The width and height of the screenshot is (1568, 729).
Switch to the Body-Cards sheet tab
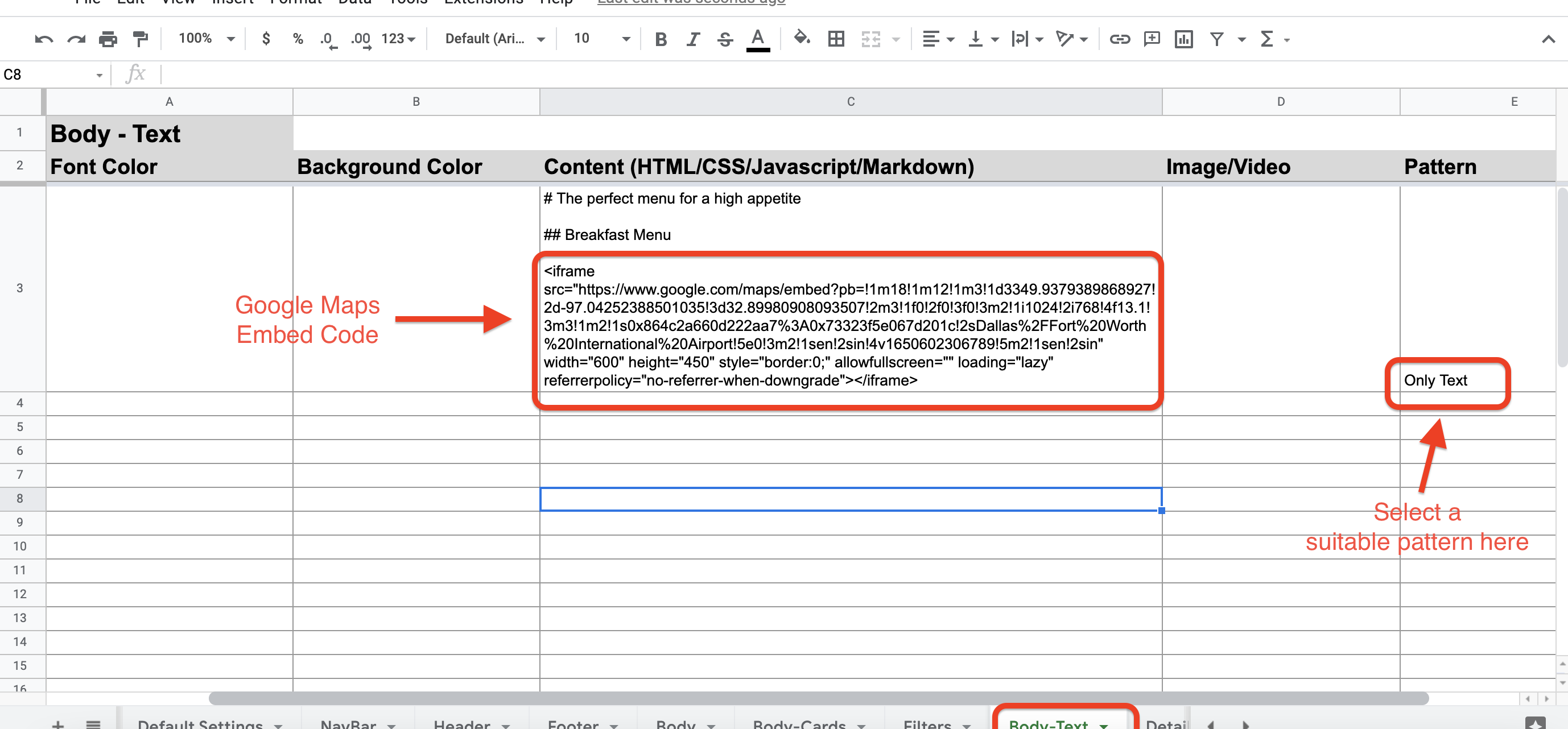click(x=799, y=723)
